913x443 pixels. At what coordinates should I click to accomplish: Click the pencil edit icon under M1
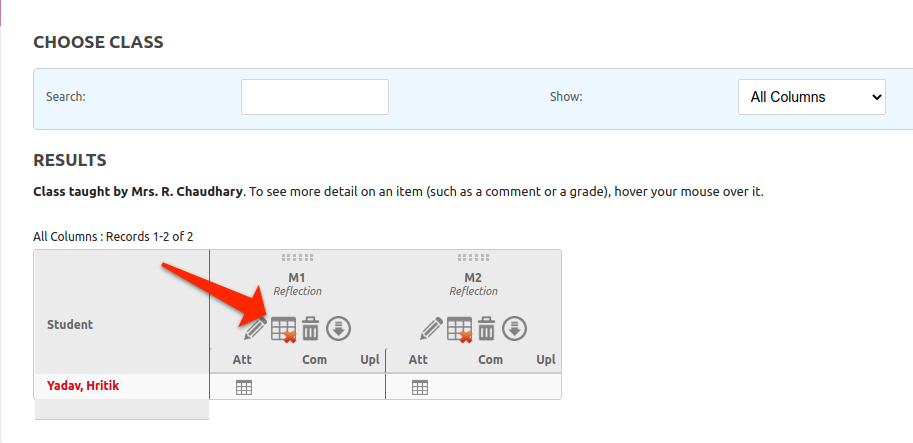pyautogui.click(x=255, y=329)
